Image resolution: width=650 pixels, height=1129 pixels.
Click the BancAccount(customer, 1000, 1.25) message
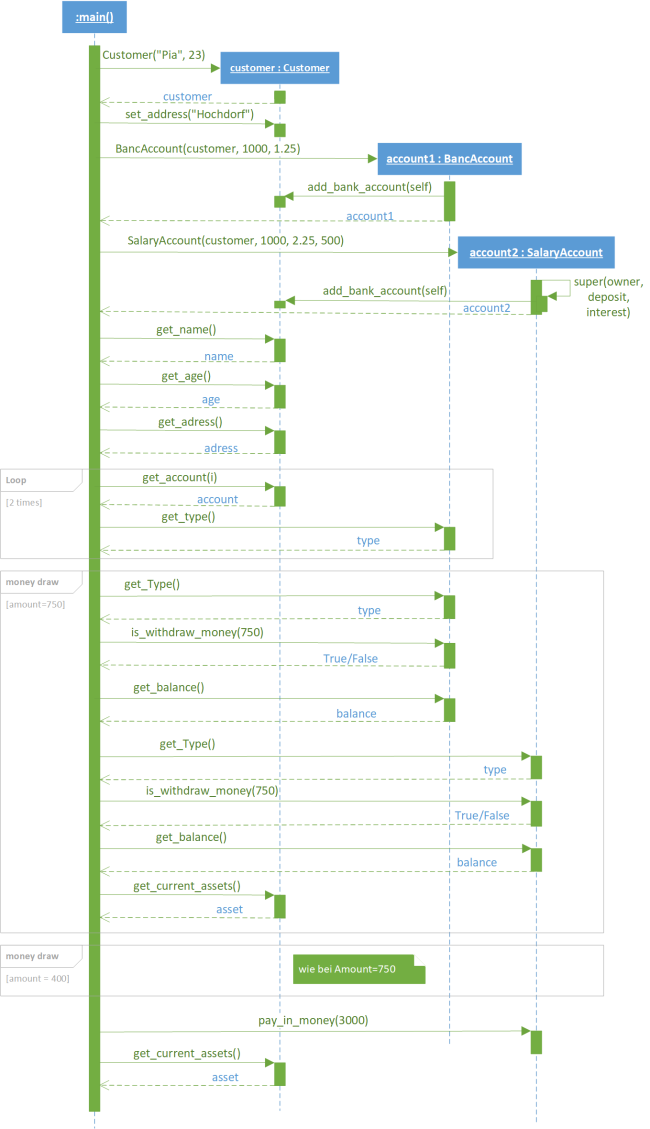pyautogui.click(x=207, y=148)
